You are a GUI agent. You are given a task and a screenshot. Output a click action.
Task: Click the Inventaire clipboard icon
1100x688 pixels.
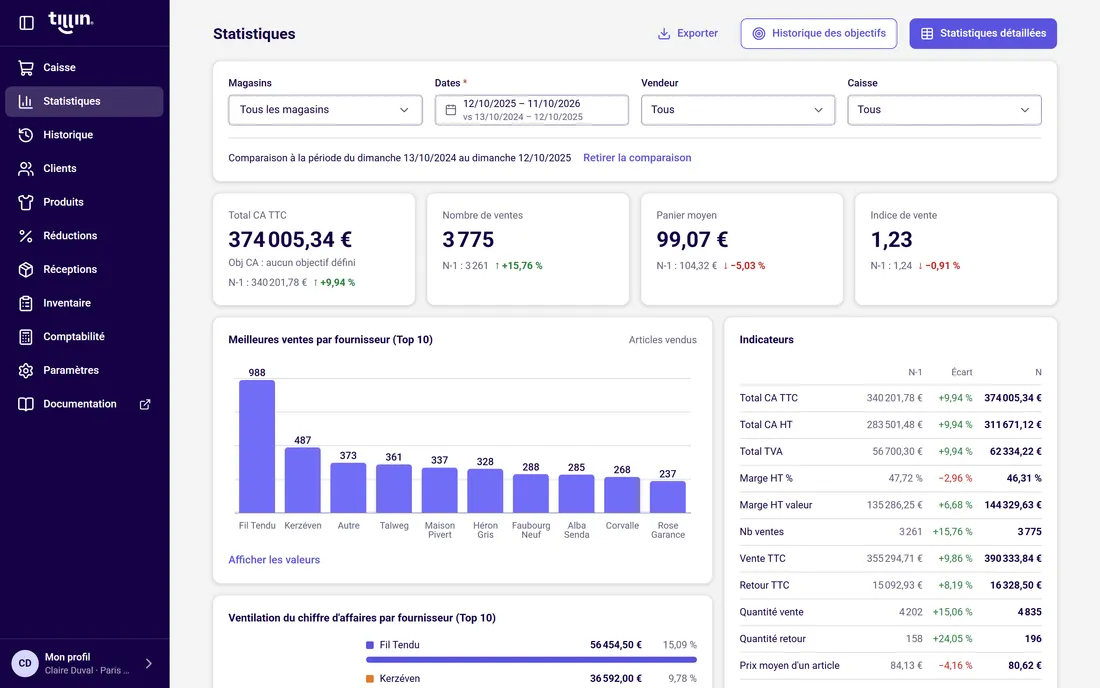(26, 303)
